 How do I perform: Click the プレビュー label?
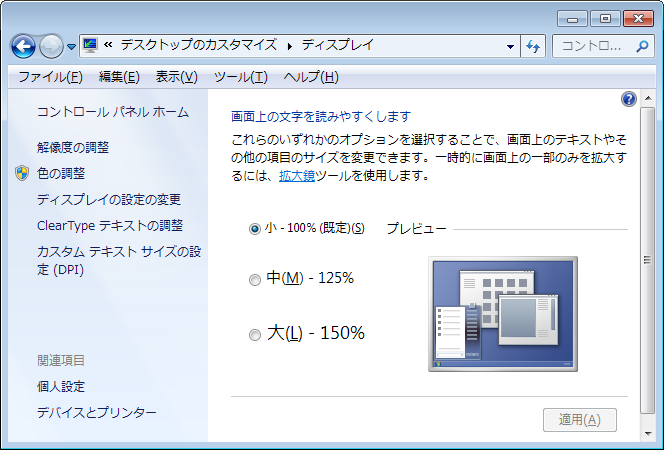(x=416, y=229)
